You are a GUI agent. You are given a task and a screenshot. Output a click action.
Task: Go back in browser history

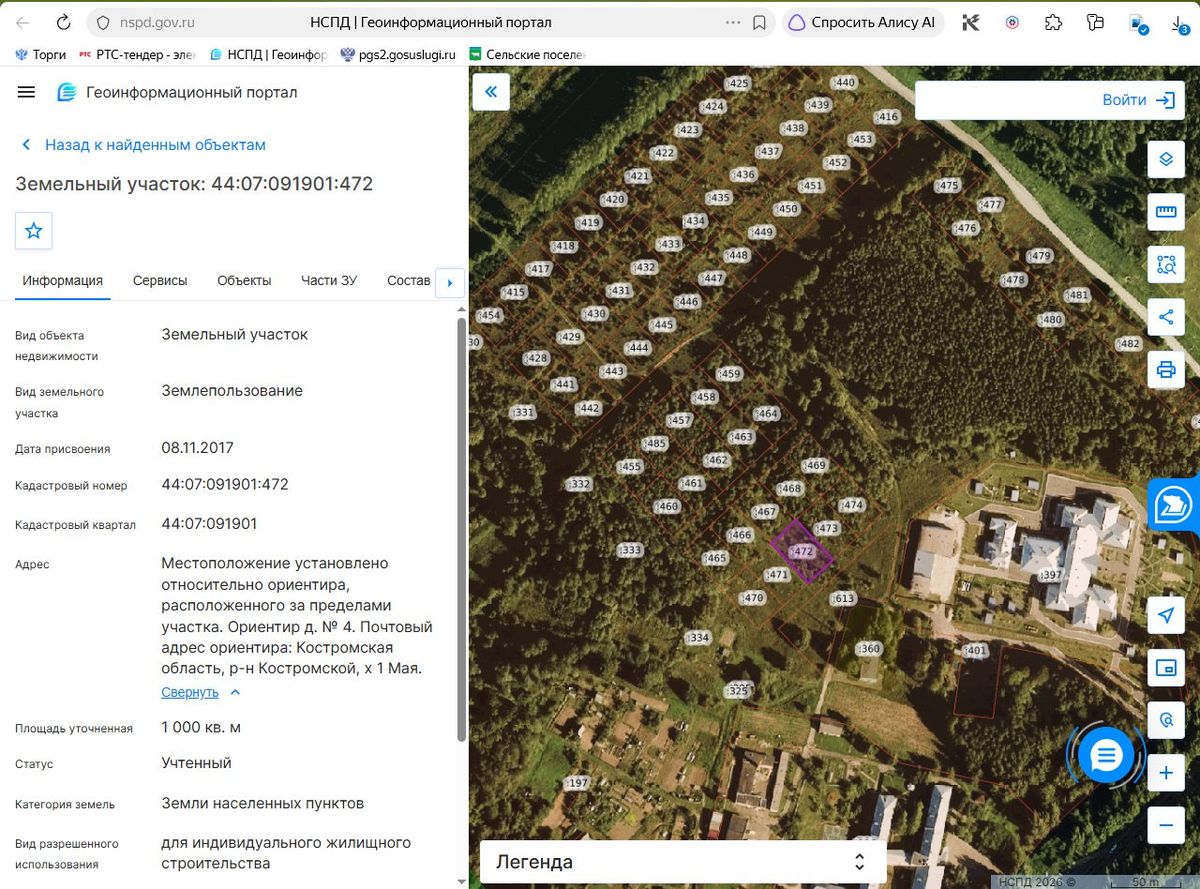23,22
